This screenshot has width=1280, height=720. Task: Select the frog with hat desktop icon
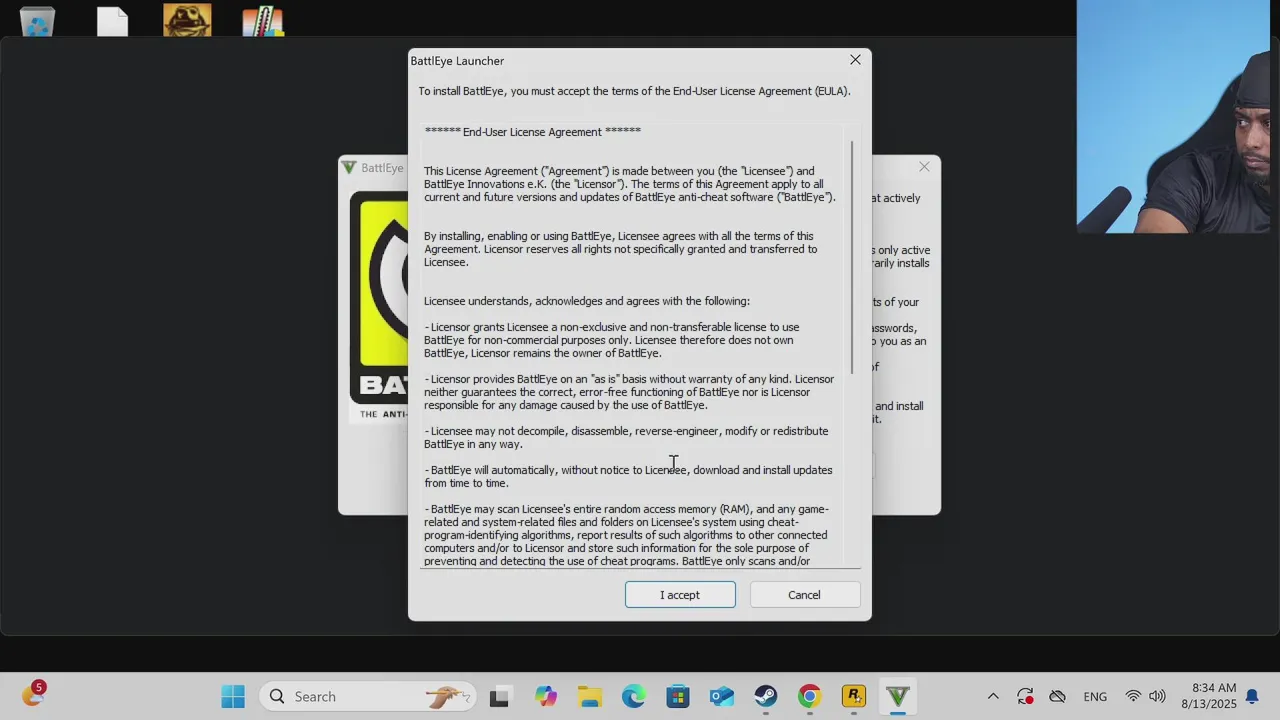(x=187, y=20)
